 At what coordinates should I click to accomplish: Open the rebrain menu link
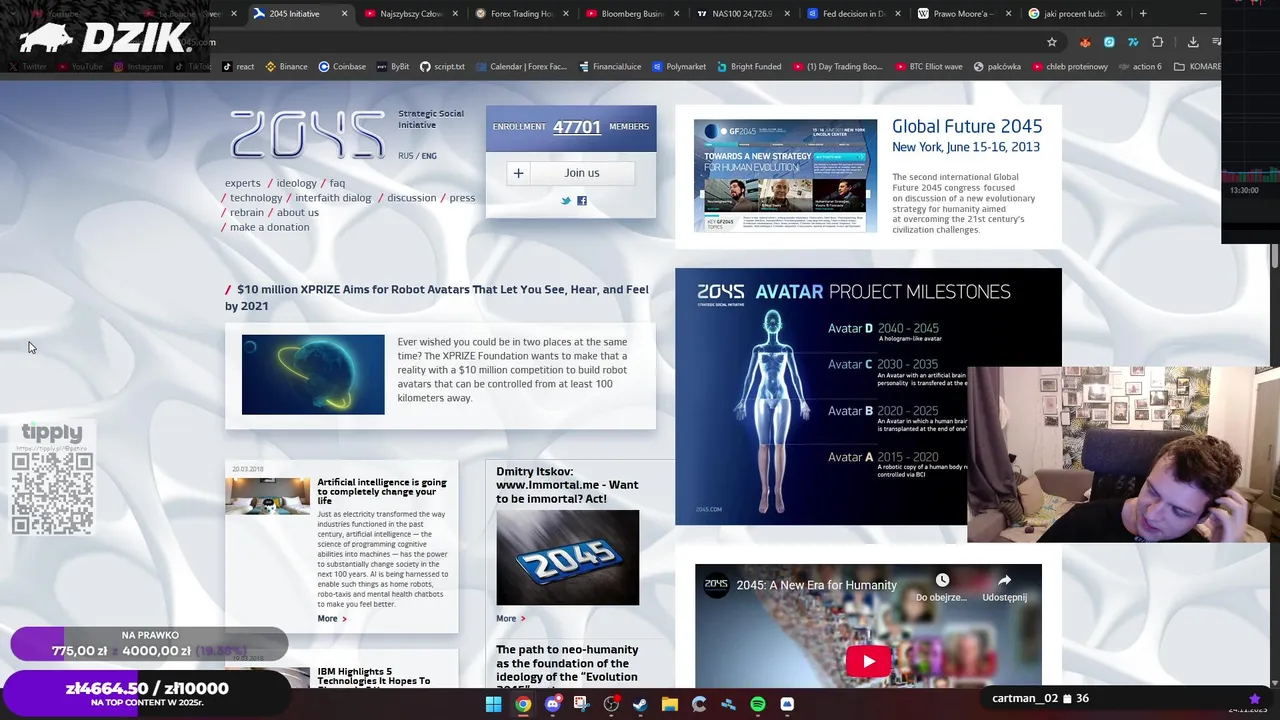pyautogui.click(x=247, y=212)
